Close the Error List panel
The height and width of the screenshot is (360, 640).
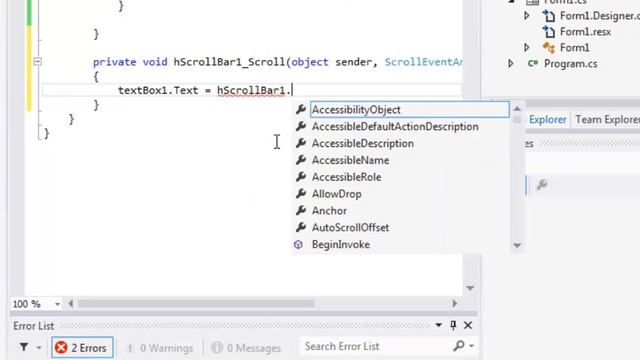point(468,325)
